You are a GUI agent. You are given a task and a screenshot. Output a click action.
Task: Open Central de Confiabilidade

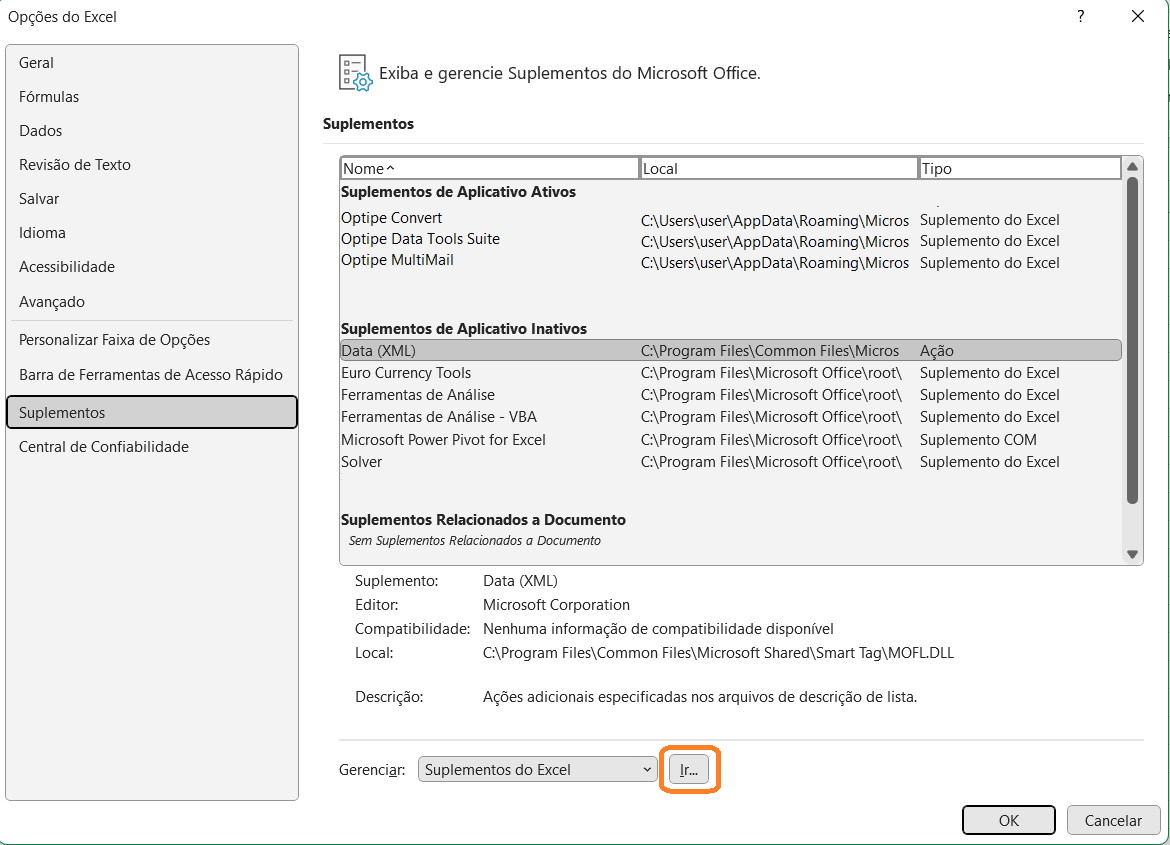(x=151, y=446)
